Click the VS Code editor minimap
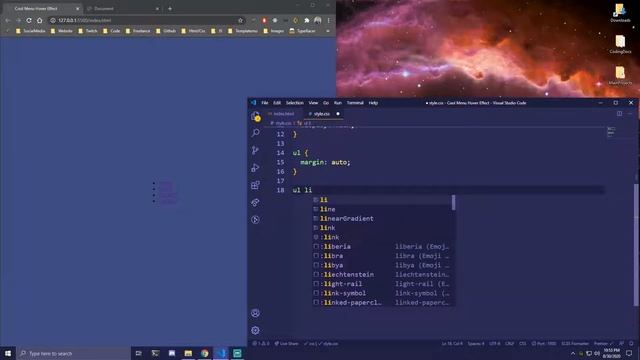Image resolution: width=640 pixels, height=360 pixels. coord(611,131)
